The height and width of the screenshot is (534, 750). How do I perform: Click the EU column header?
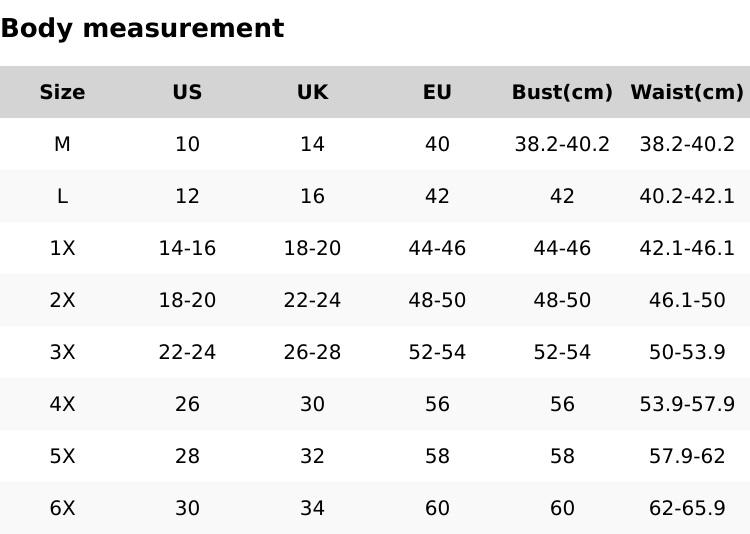pyautogui.click(x=437, y=92)
